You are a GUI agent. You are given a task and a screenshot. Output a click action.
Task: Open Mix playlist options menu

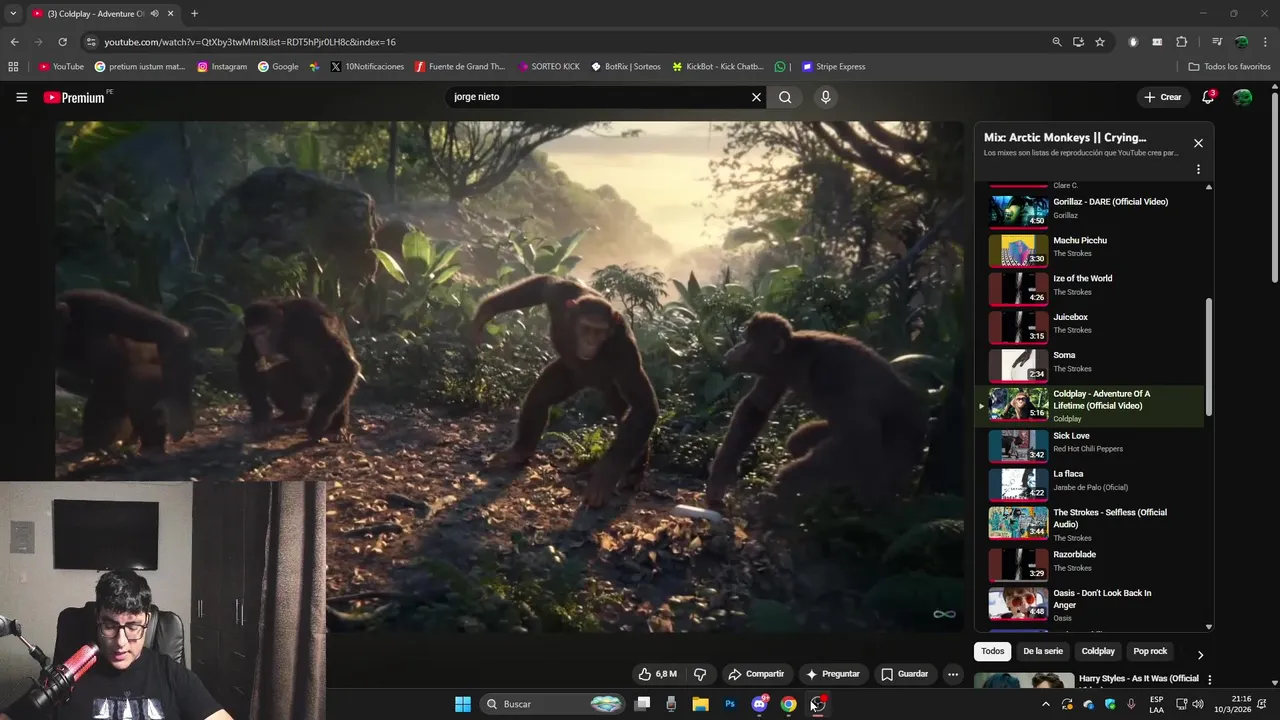[x=1198, y=169]
